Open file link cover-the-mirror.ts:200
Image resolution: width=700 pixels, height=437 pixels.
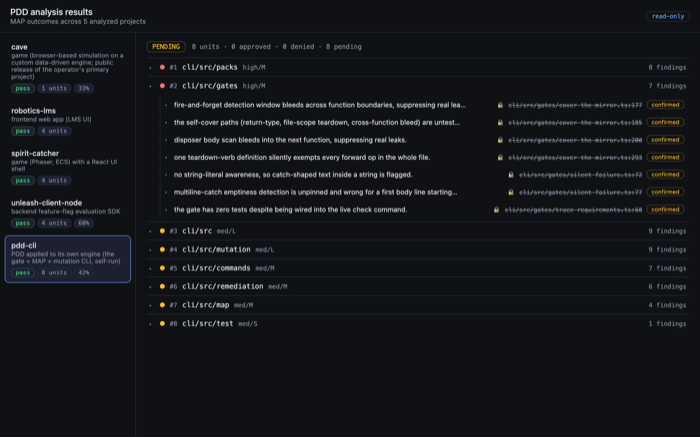pyautogui.click(x=575, y=140)
